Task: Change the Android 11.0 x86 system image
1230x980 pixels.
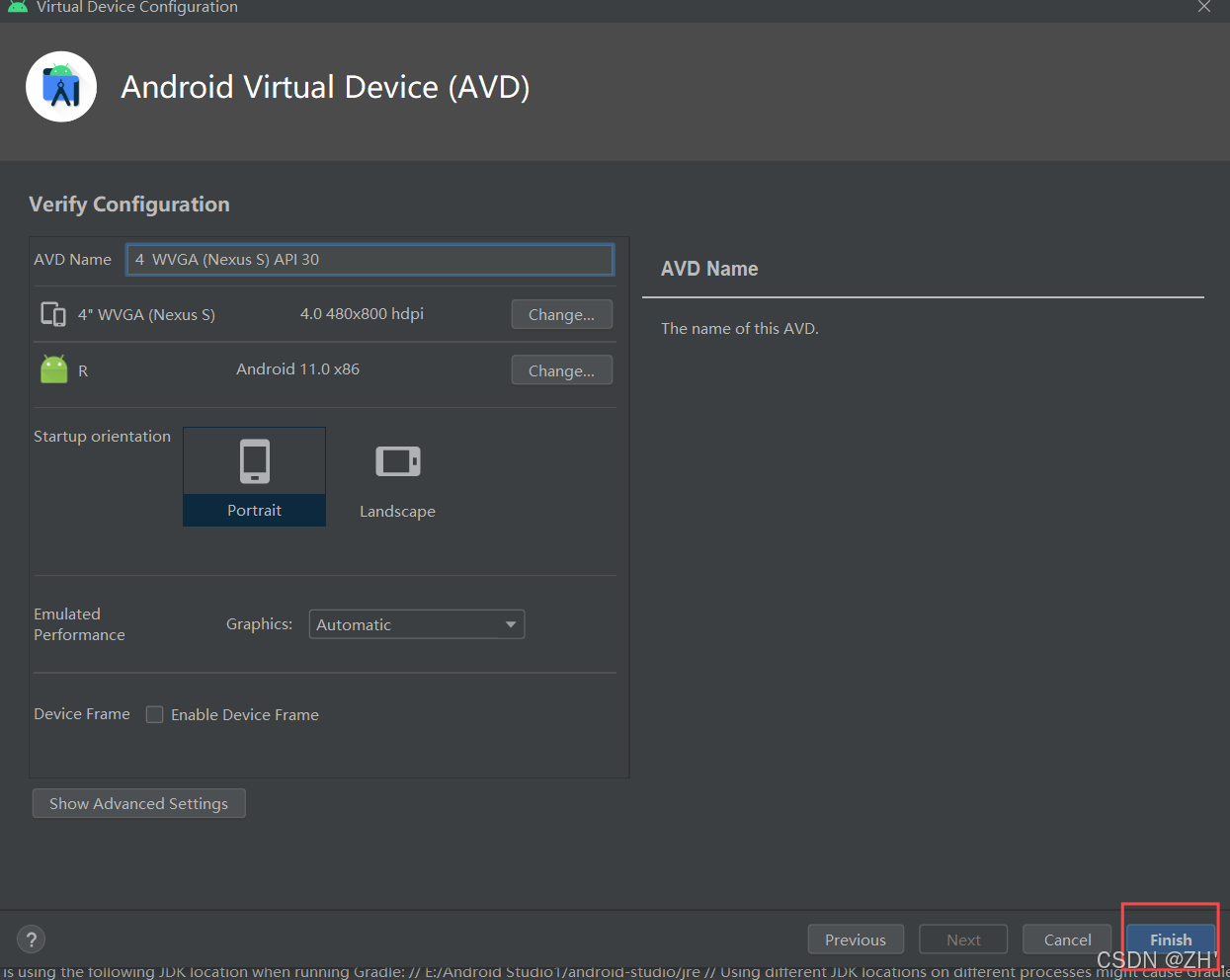Action: [561, 370]
